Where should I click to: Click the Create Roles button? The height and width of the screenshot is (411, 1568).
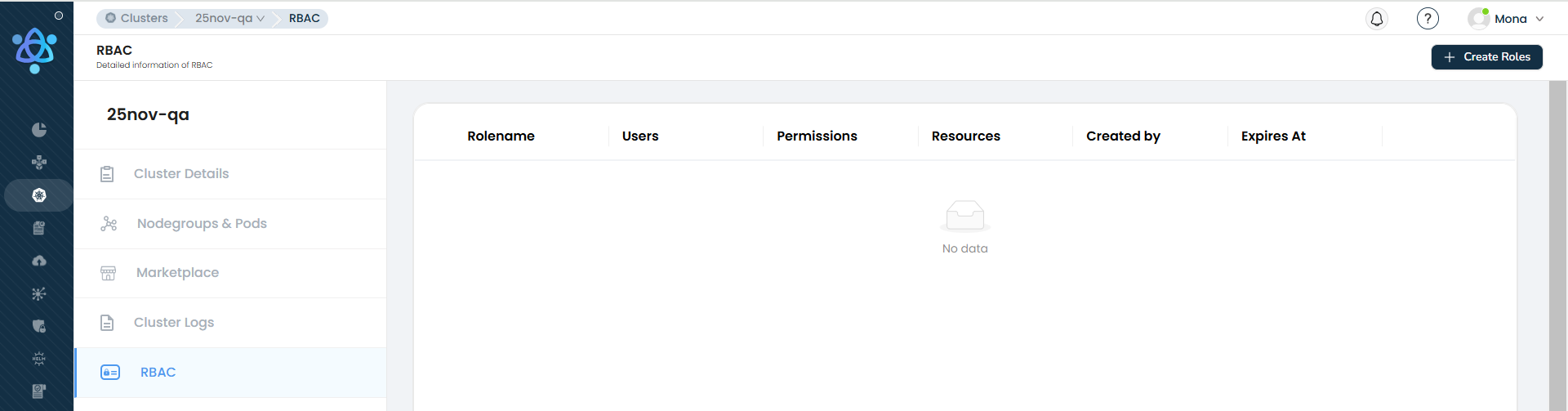coord(1486,57)
